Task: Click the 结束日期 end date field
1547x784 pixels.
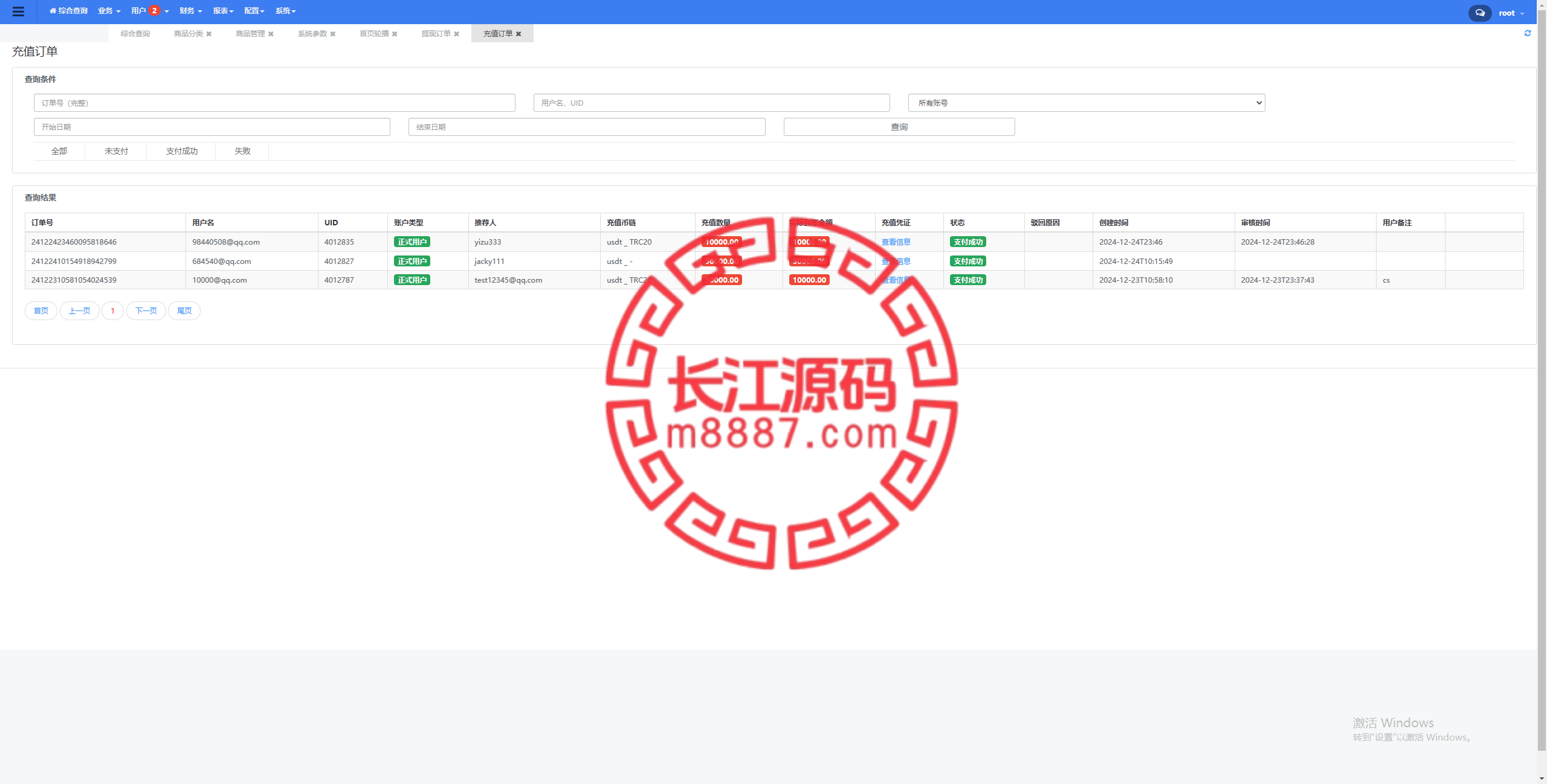Action: click(x=587, y=127)
